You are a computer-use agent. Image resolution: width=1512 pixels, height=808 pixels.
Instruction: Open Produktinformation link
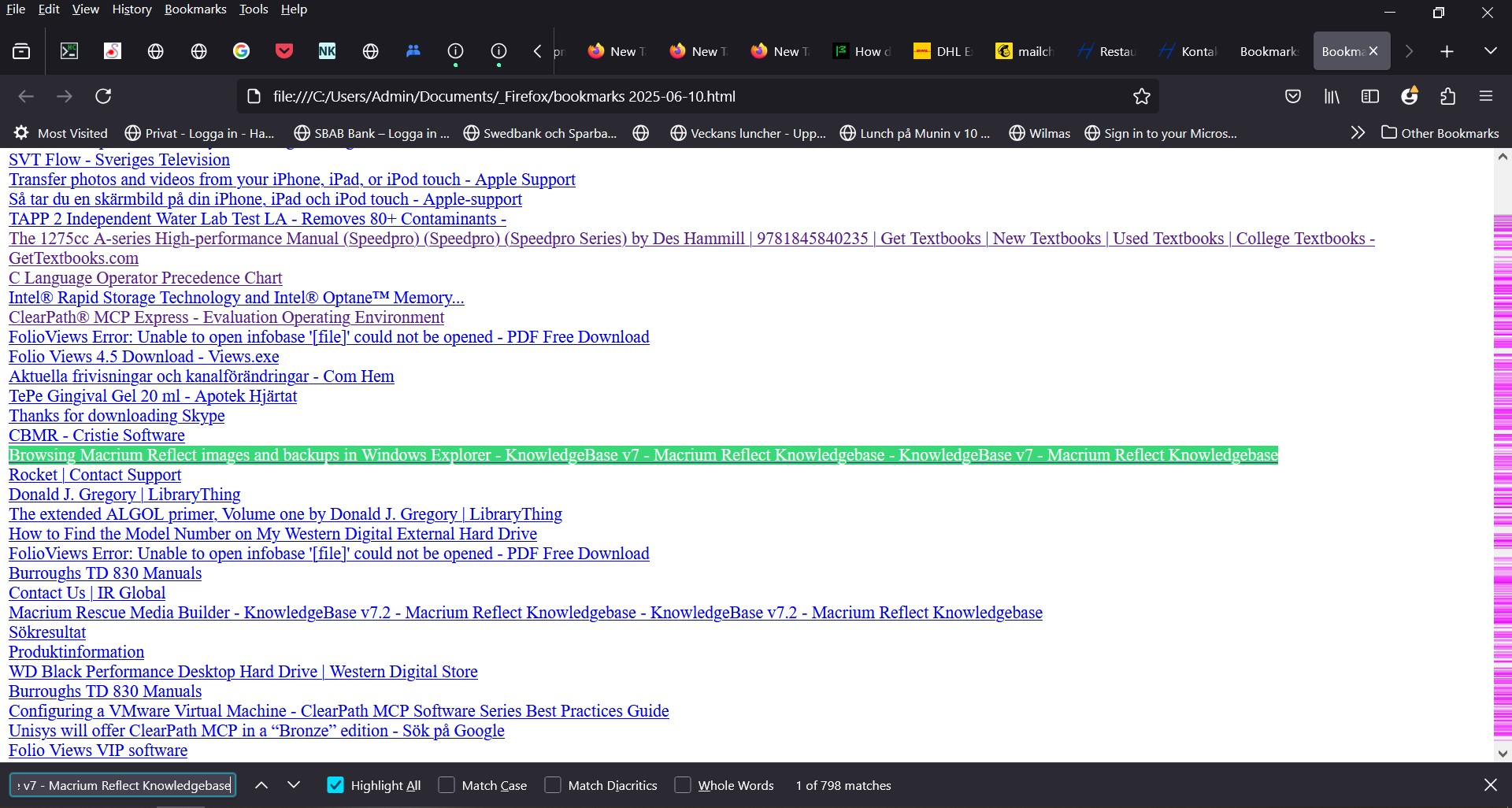click(76, 652)
